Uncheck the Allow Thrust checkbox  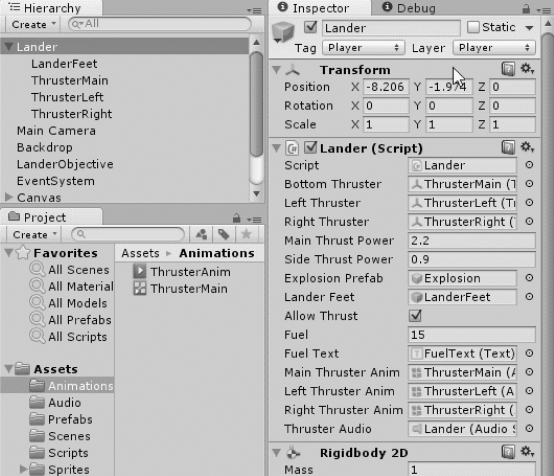[415, 316]
